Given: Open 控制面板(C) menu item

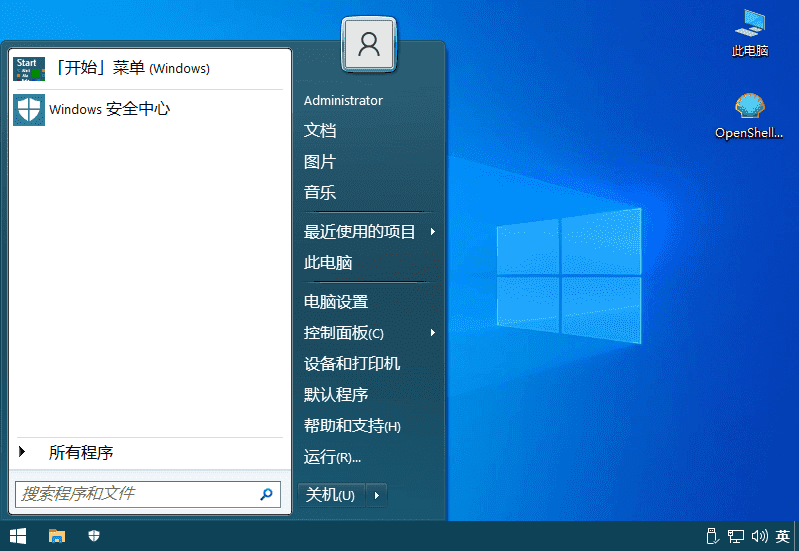Looking at the screenshot, I should tap(343, 333).
